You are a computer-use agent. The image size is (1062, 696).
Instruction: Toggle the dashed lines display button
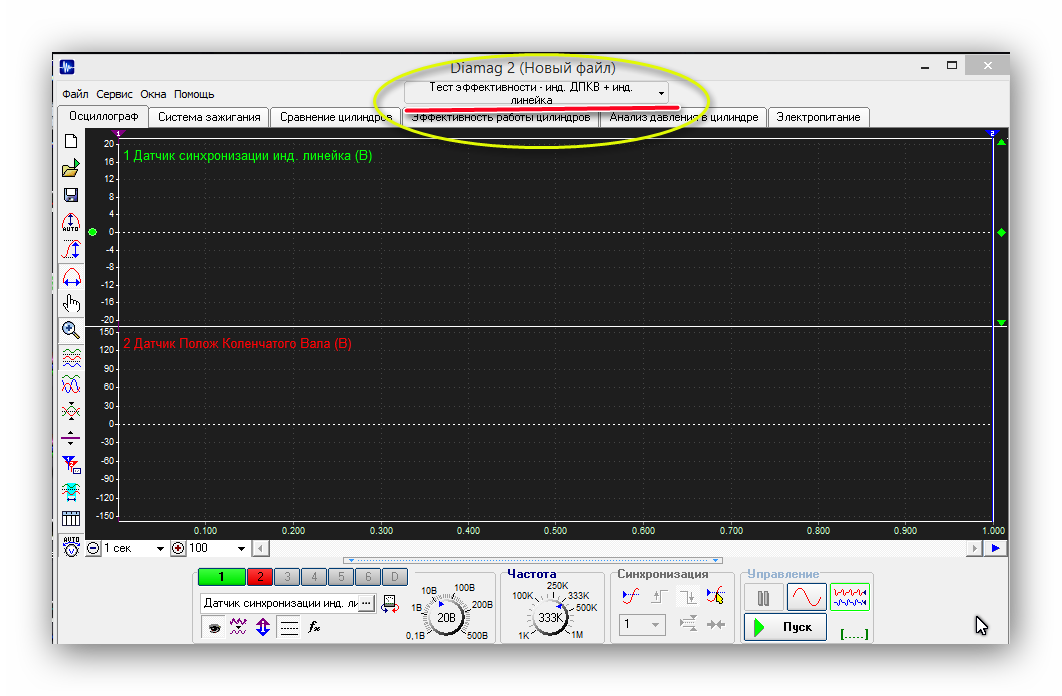[x=289, y=627]
